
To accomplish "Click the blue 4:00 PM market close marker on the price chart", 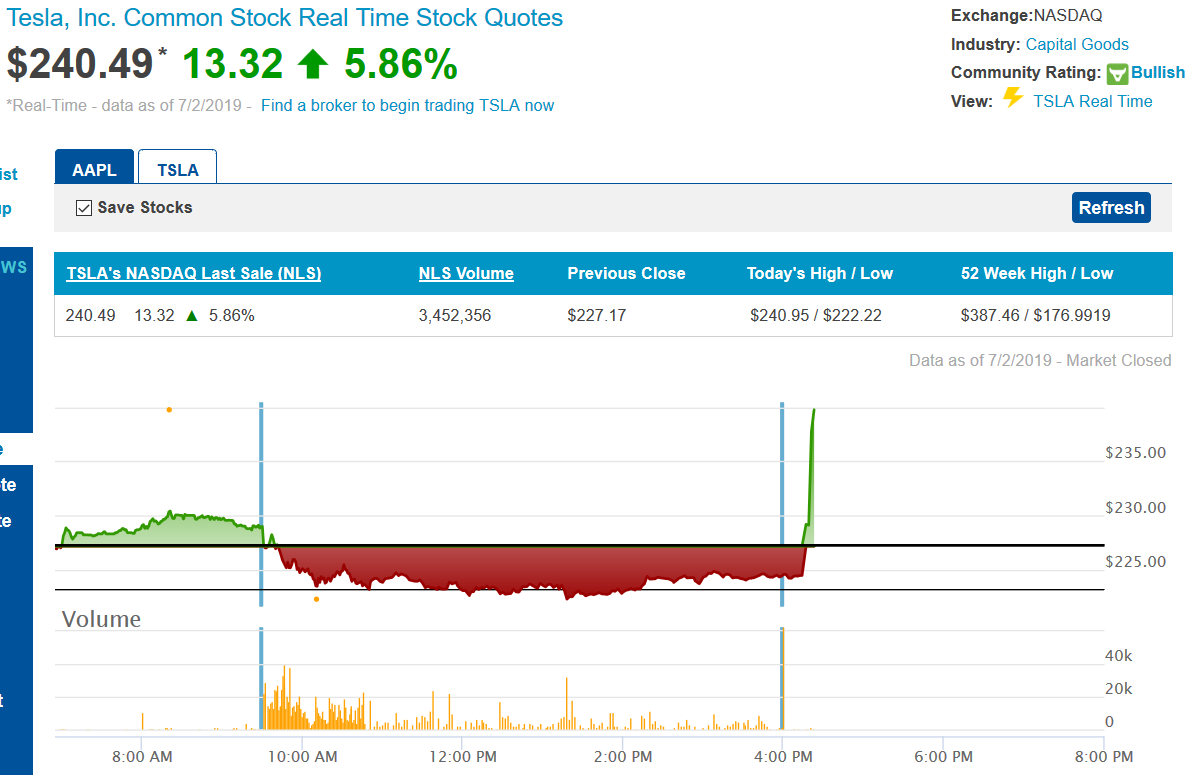I will coord(782,504).
